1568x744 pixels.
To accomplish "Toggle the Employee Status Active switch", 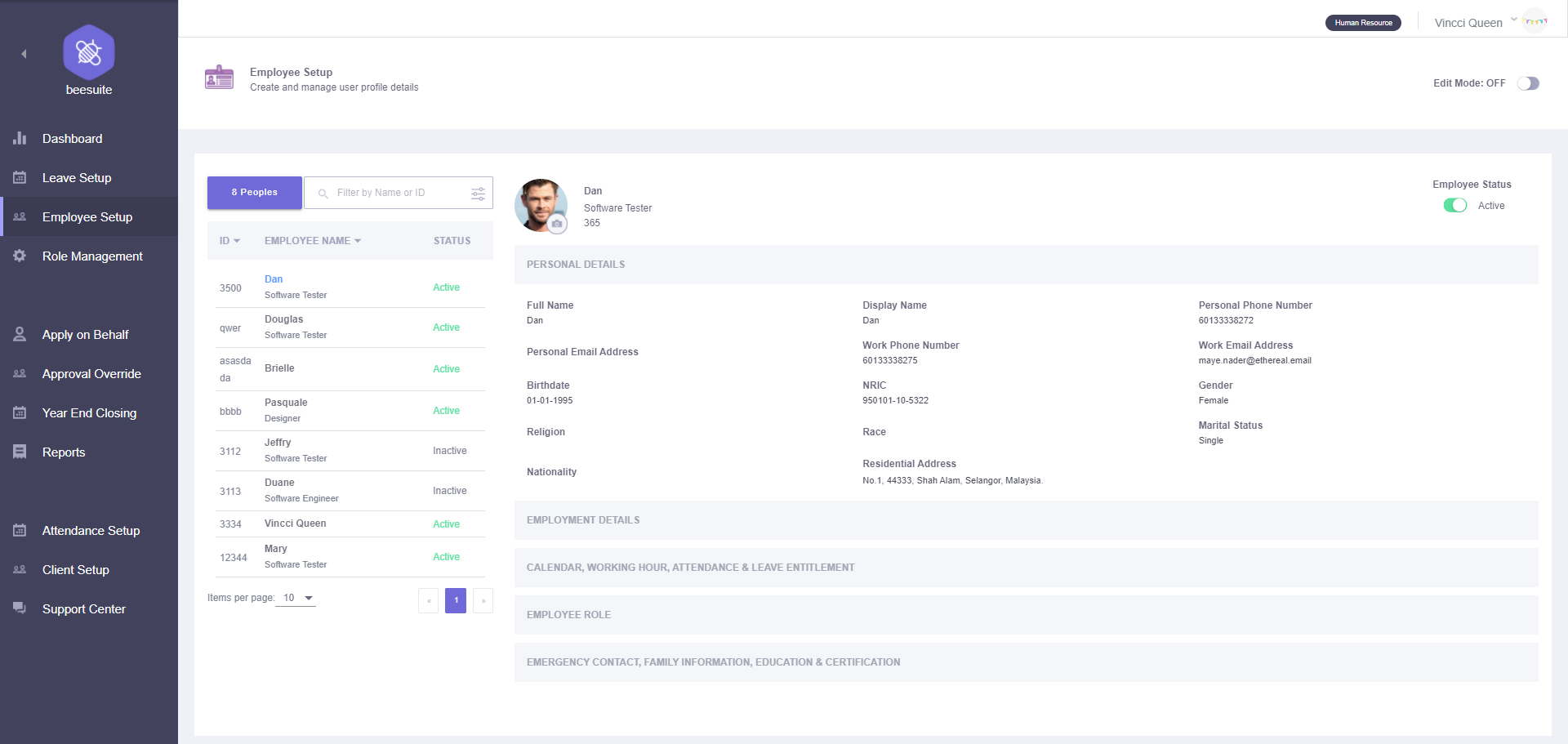I will 1454,205.
